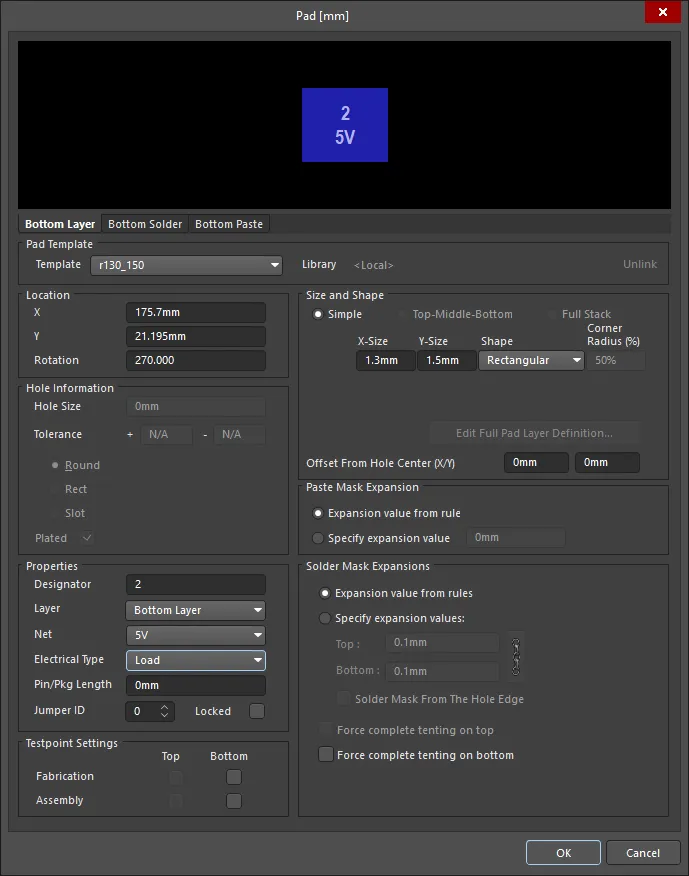The width and height of the screenshot is (689, 876).
Task: Click the solder mask Bottom expansion field
Action: pos(442,671)
